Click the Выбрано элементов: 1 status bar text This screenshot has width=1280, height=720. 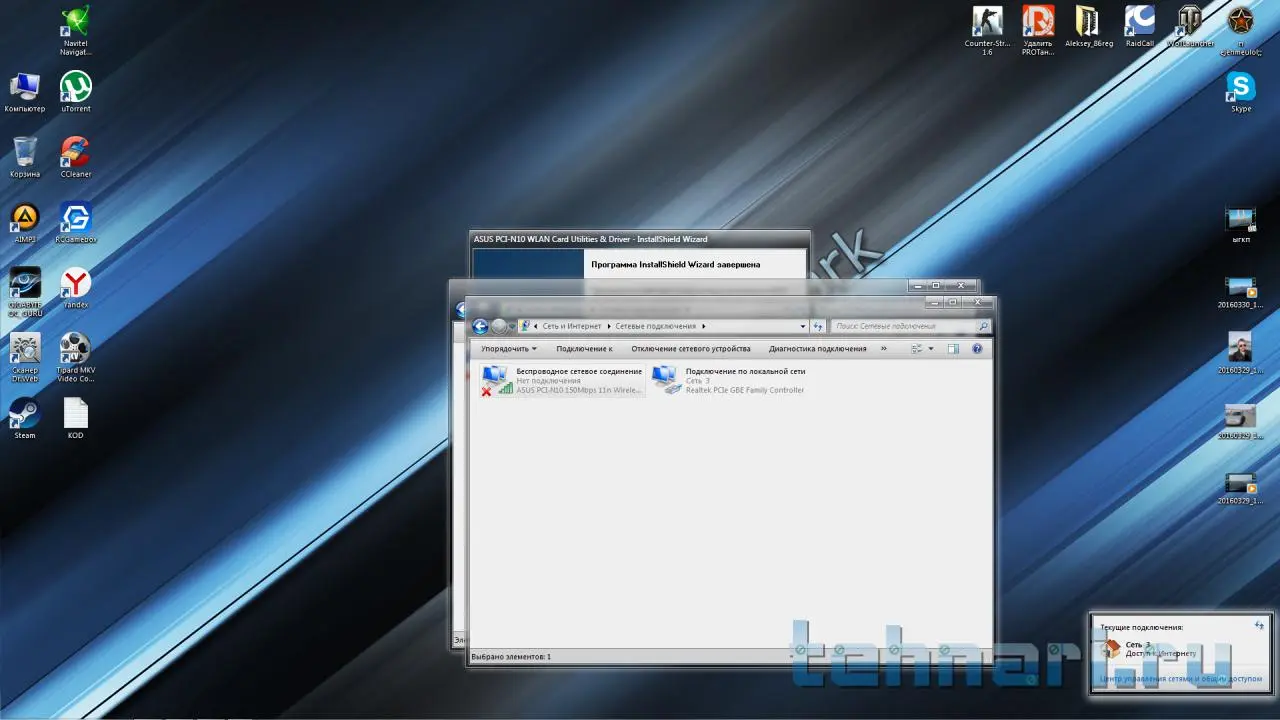click(x=511, y=657)
